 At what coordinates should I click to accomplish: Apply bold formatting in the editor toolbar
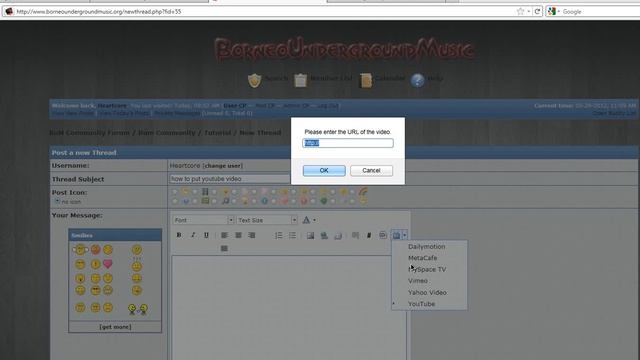[x=179, y=235]
